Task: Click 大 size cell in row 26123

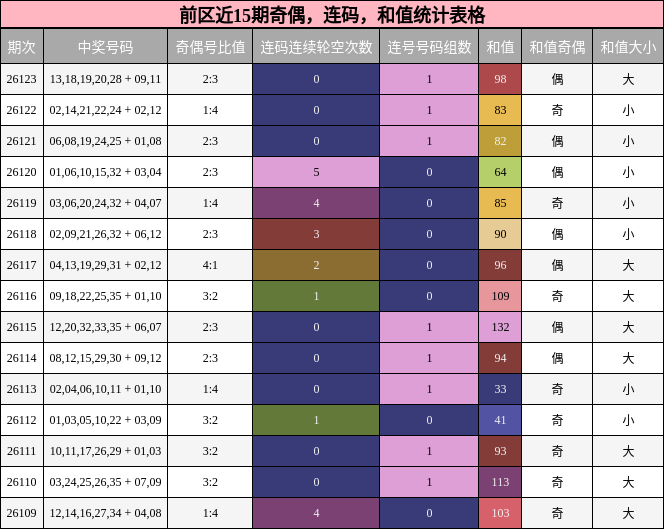Action: 628,79
